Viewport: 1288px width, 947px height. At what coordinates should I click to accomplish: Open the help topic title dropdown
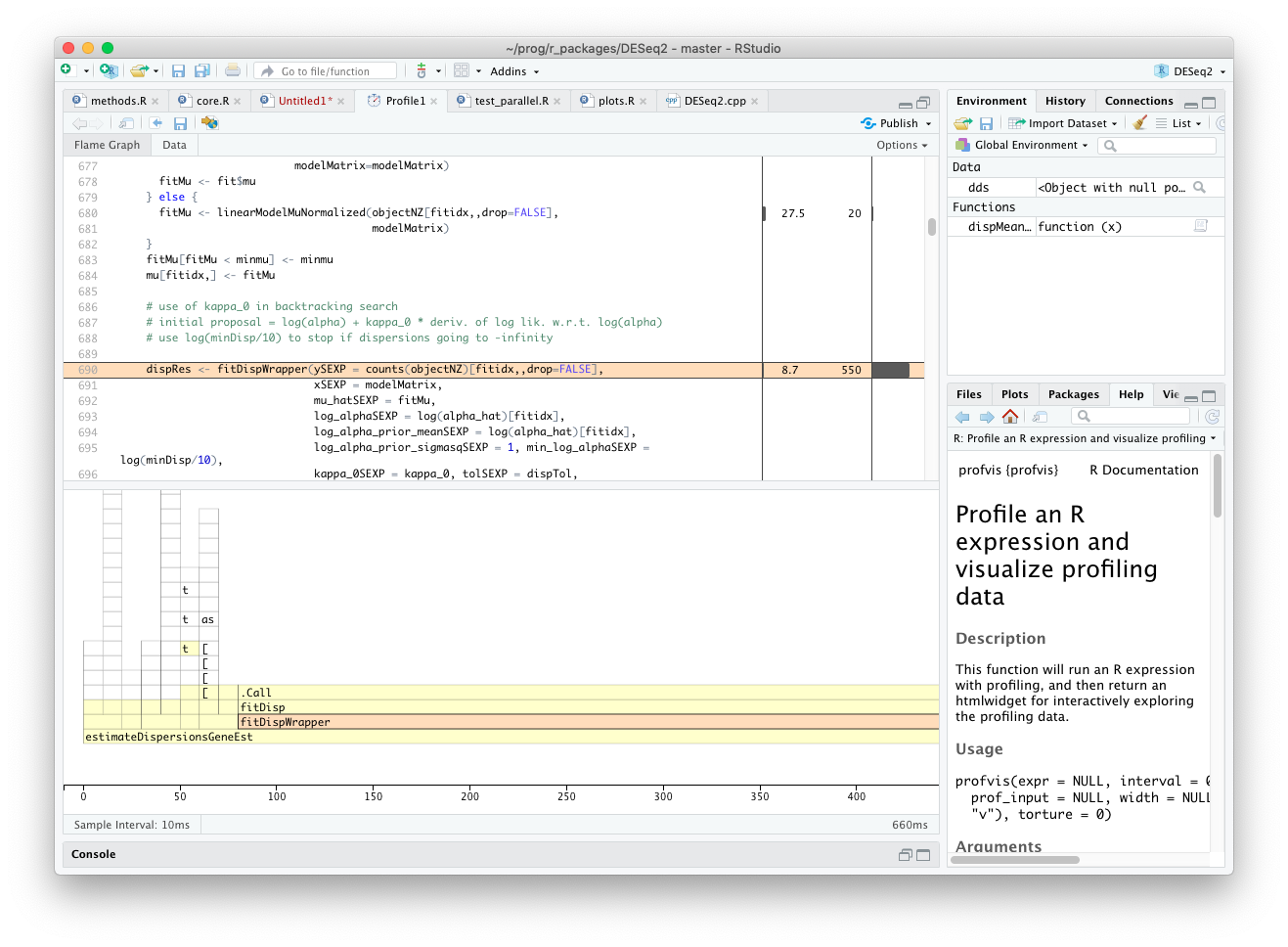pyautogui.click(x=1085, y=438)
